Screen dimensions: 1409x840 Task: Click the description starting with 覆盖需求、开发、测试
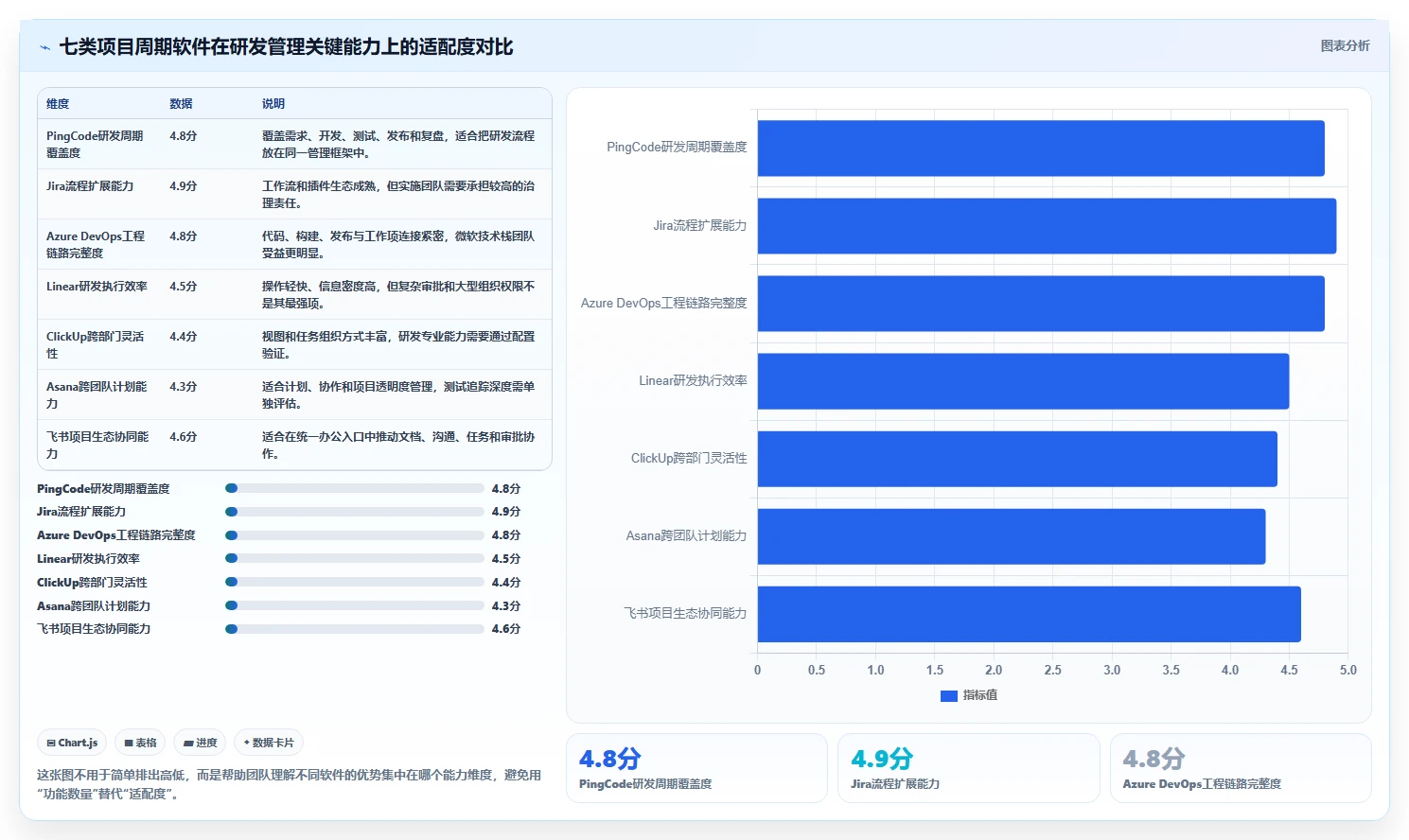click(398, 144)
